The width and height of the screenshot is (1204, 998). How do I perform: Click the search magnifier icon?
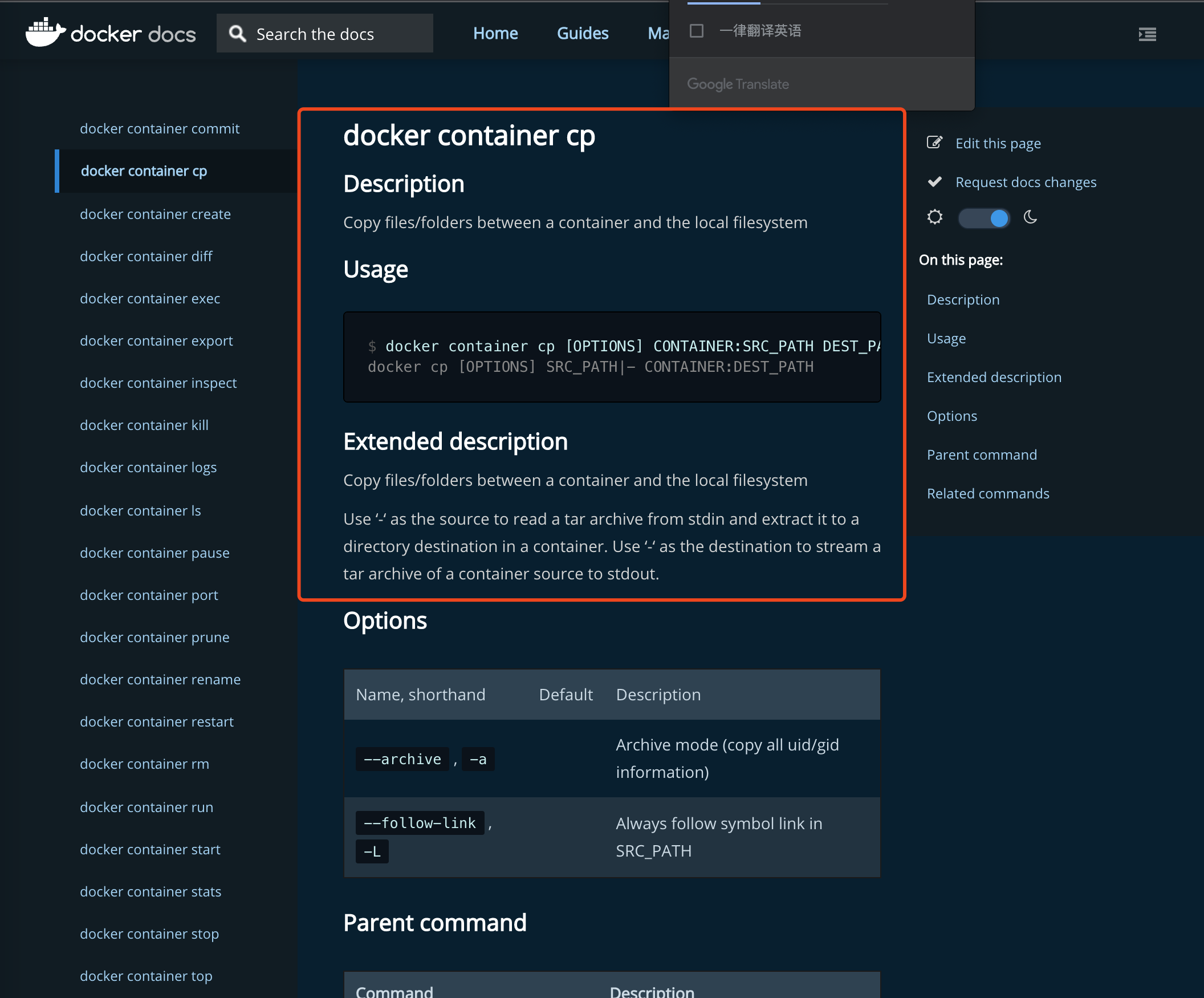tap(237, 34)
